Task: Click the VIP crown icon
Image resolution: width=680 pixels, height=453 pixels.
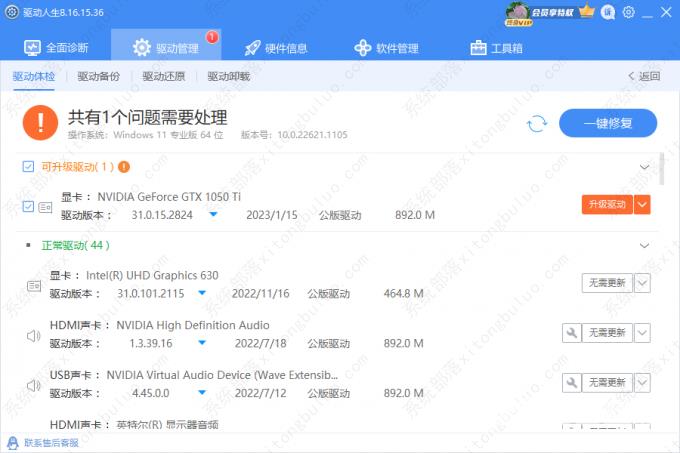Action: click(586, 10)
